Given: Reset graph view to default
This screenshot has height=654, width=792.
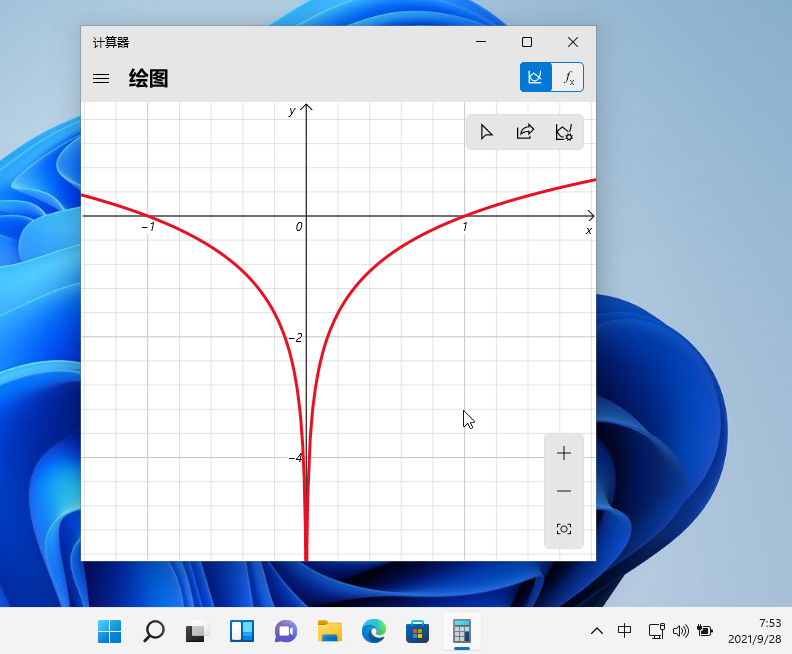Looking at the screenshot, I should pyautogui.click(x=564, y=529).
